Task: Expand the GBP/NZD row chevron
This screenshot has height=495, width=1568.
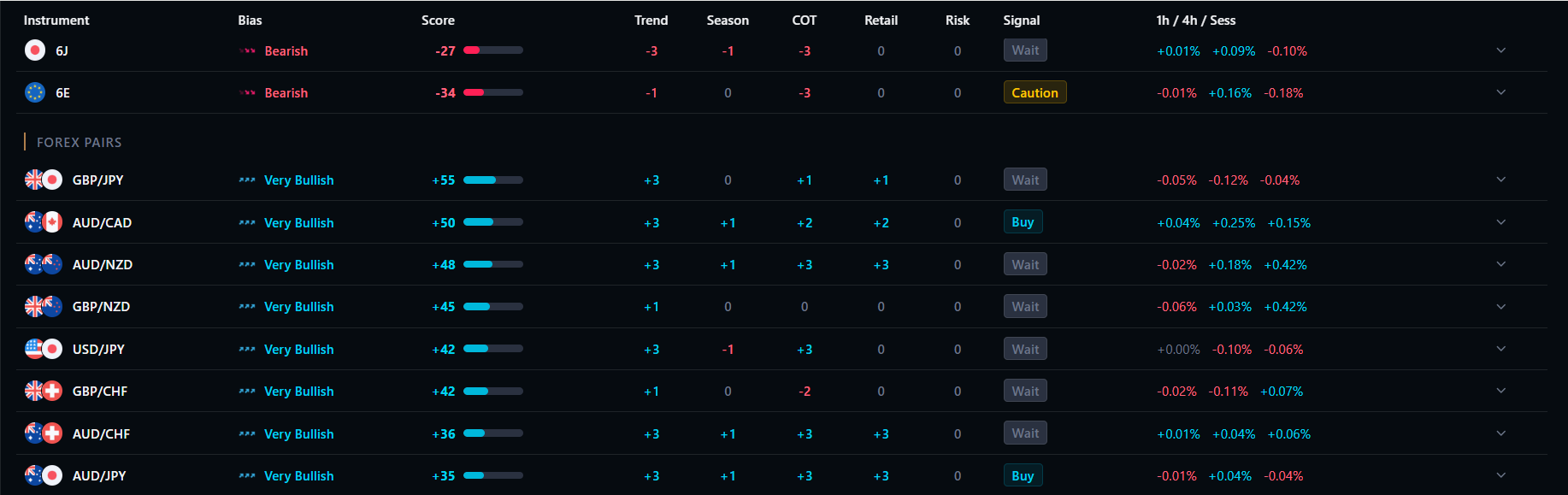Action: coord(1500,306)
